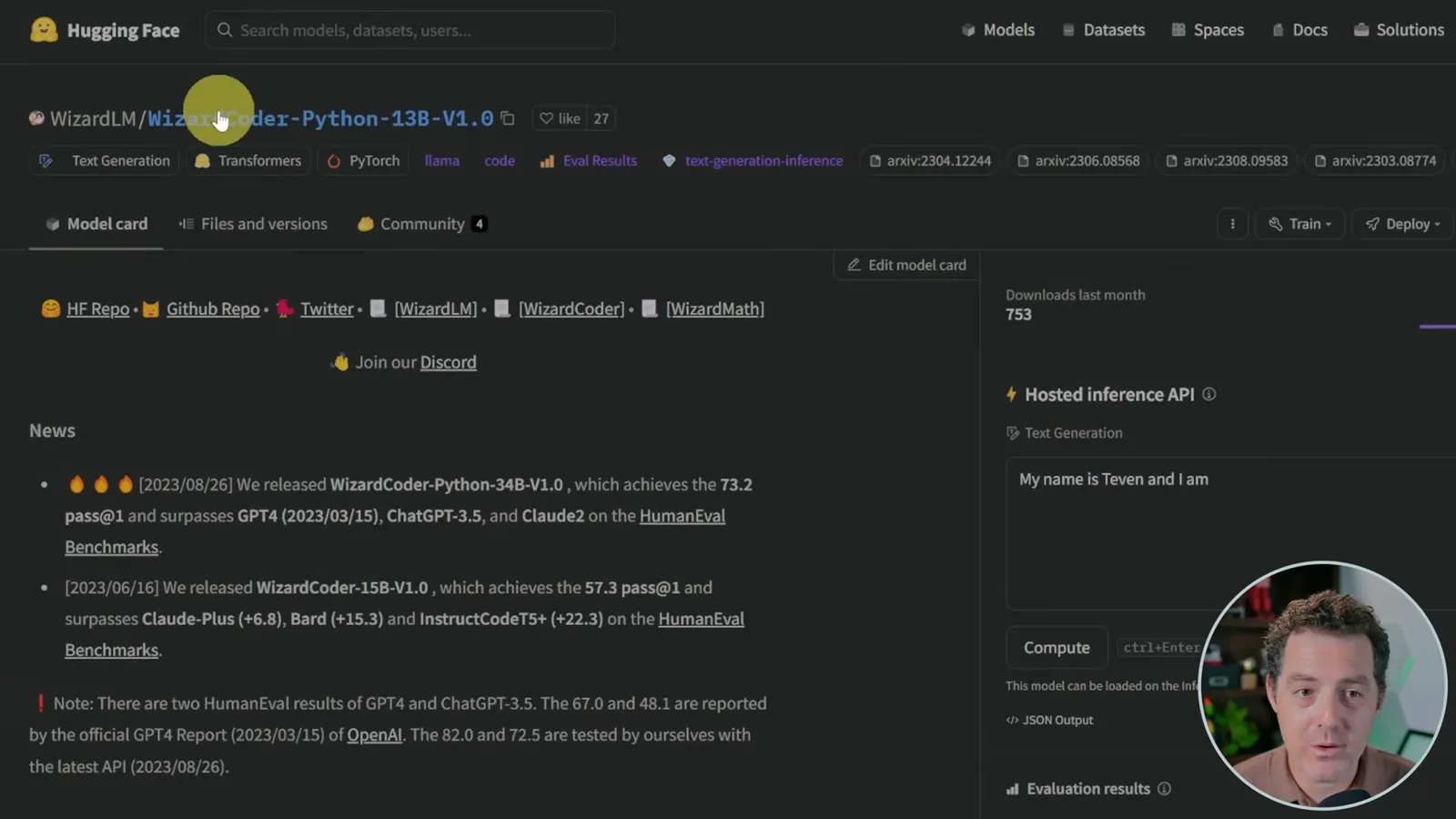This screenshot has height=819, width=1456.
Task: Open the Twitter link
Action: coord(327,309)
